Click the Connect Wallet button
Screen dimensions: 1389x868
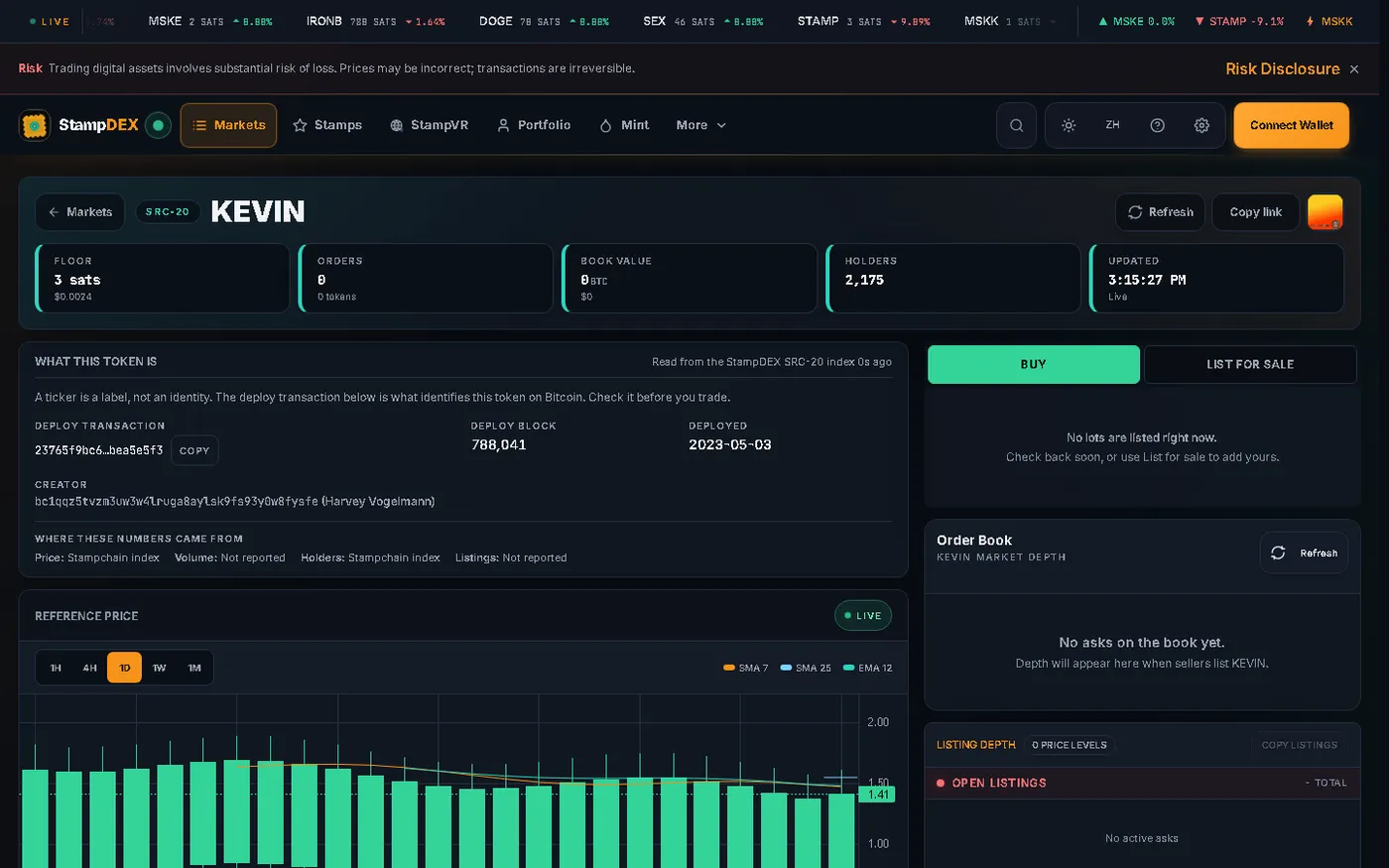coord(1291,125)
